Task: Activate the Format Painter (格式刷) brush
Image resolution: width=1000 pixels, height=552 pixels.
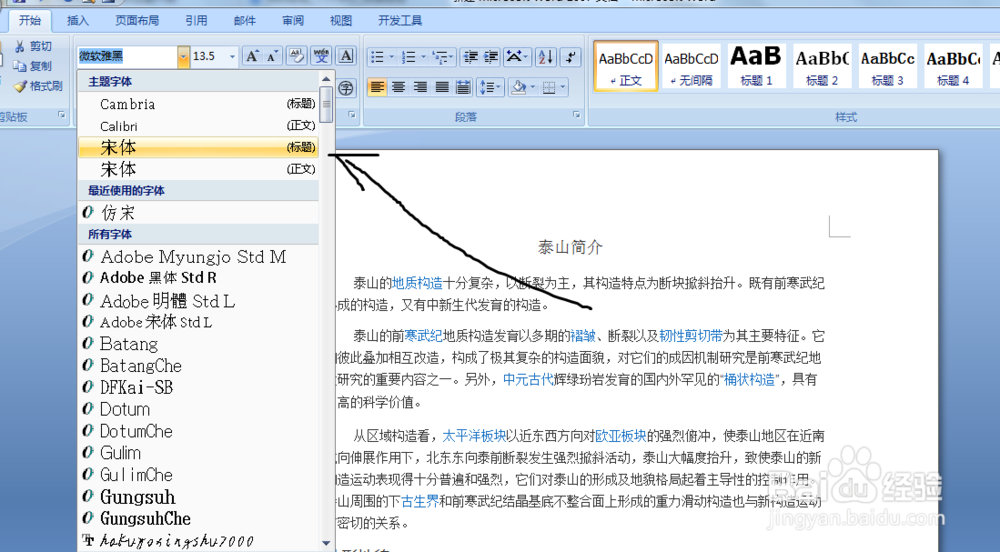Action: 20,86
